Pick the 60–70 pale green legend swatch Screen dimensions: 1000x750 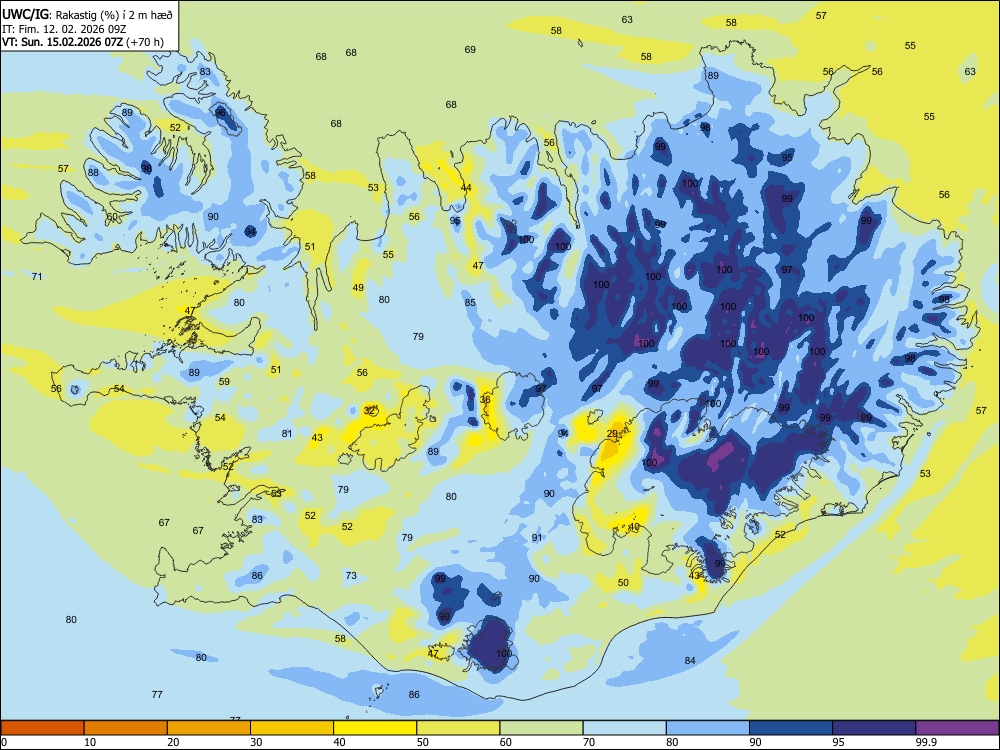541,728
